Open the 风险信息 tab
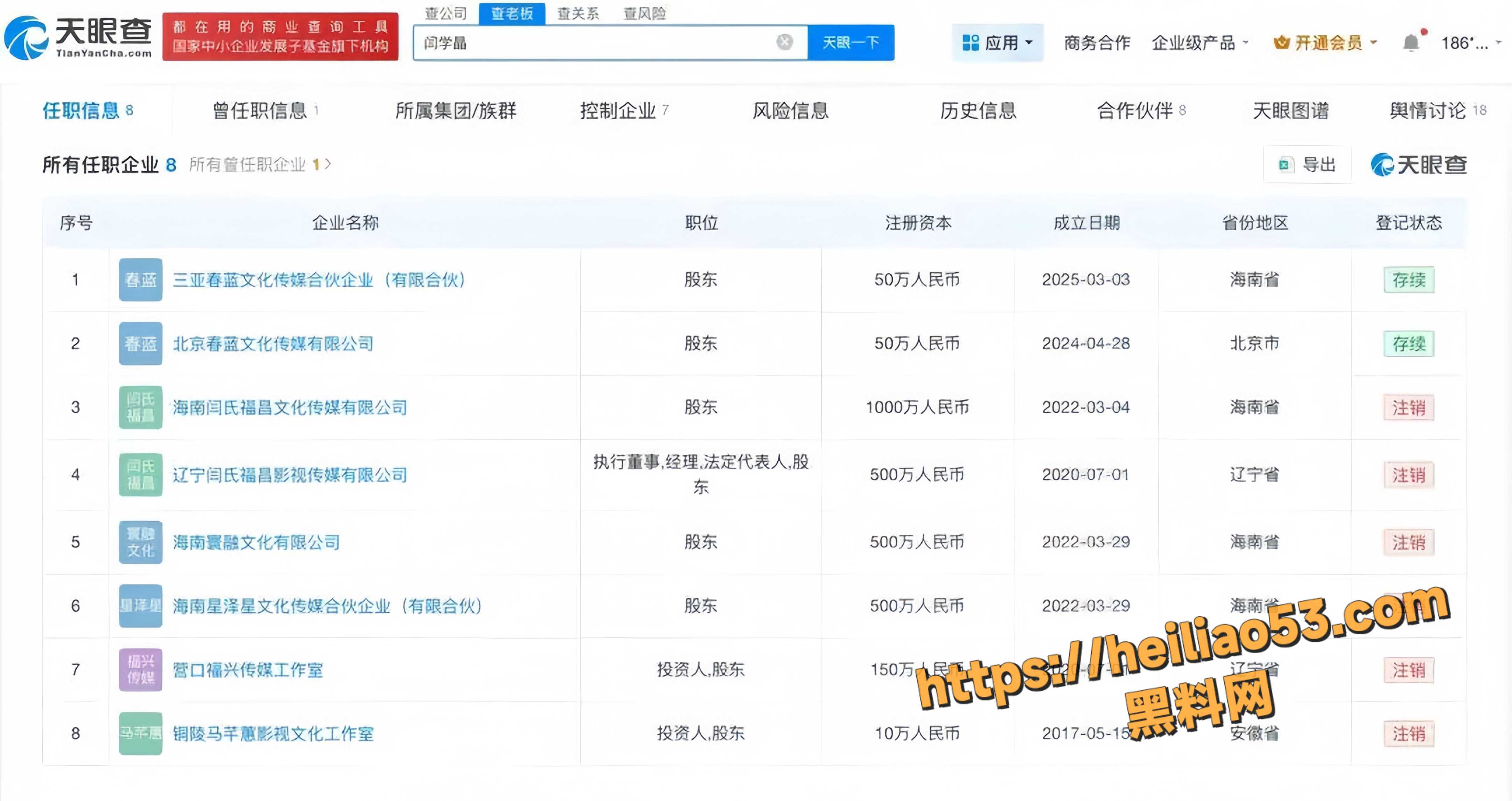The height and width of the screenshot is (801, 1512). (x=790, y=110)
